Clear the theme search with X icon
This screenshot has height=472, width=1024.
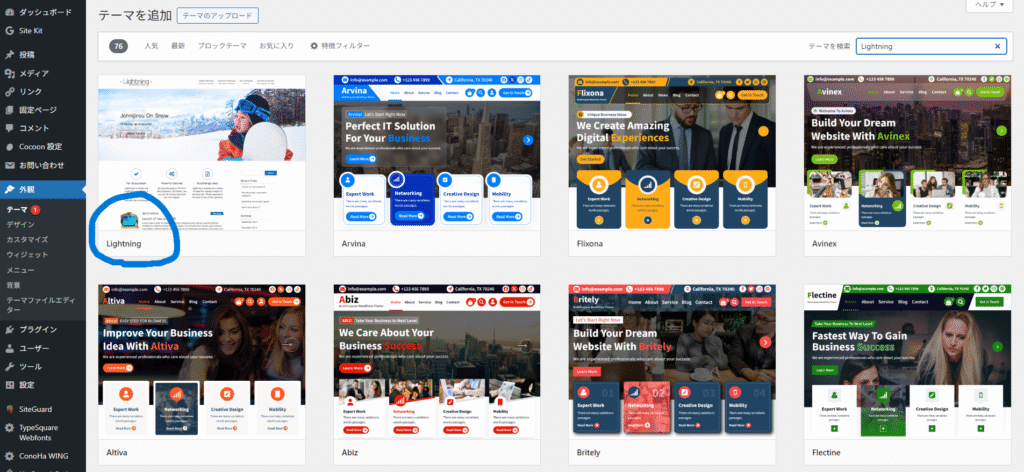coord(997,46)
